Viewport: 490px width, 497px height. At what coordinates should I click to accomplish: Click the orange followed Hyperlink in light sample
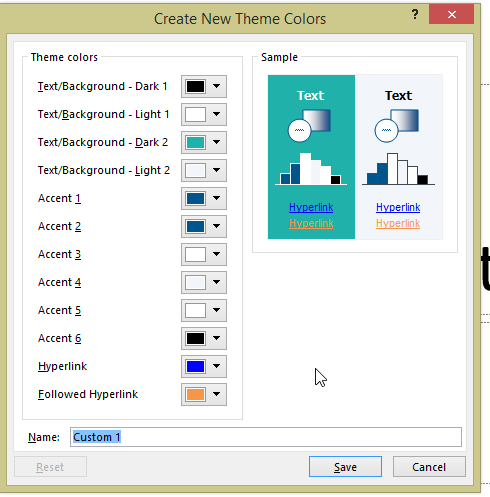[398, 223]
